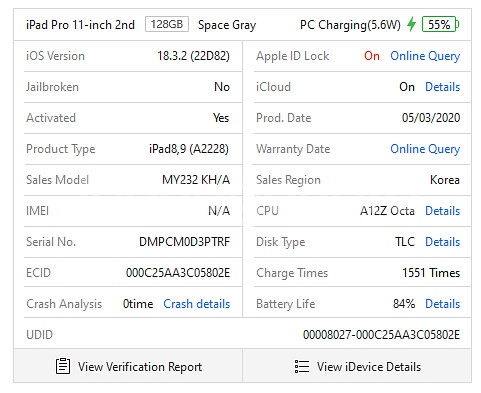481x393 pixels.
Task: Click the Product Type label
Action: [x=61, y=149]
